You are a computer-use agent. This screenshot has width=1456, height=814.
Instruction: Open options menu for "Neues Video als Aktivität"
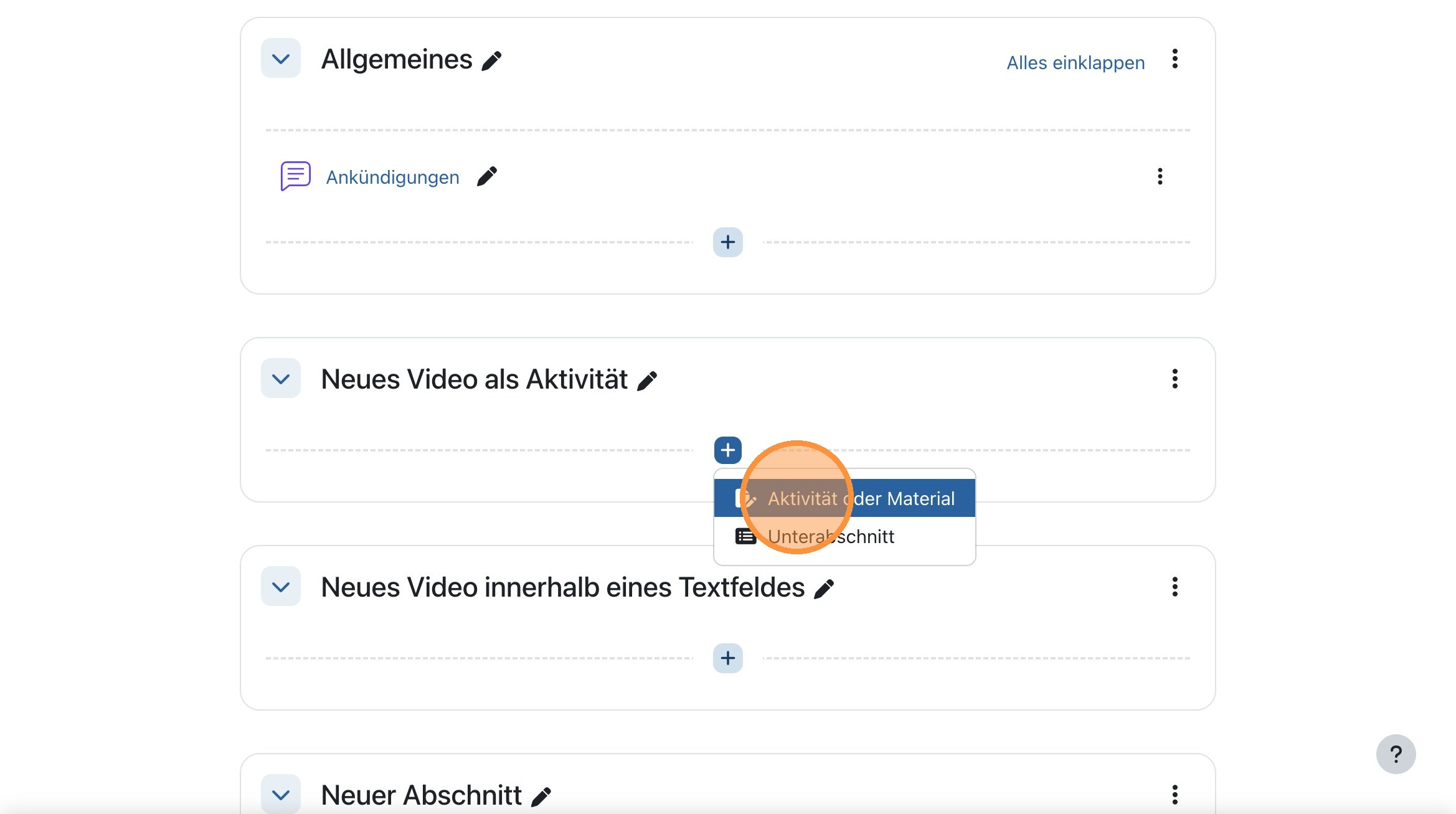pyautogui.click(x=1175, y=379)
